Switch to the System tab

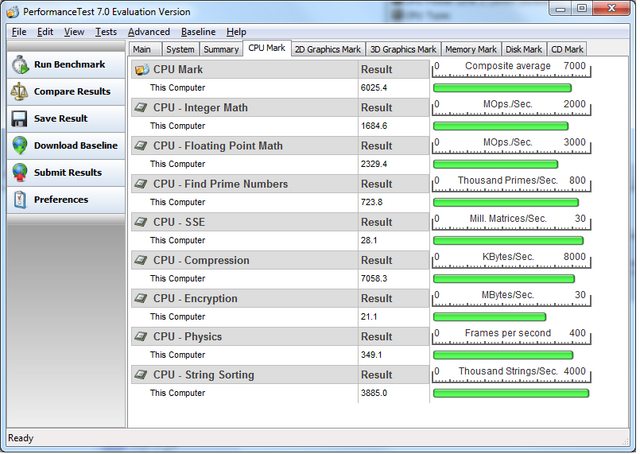[180, 49]
